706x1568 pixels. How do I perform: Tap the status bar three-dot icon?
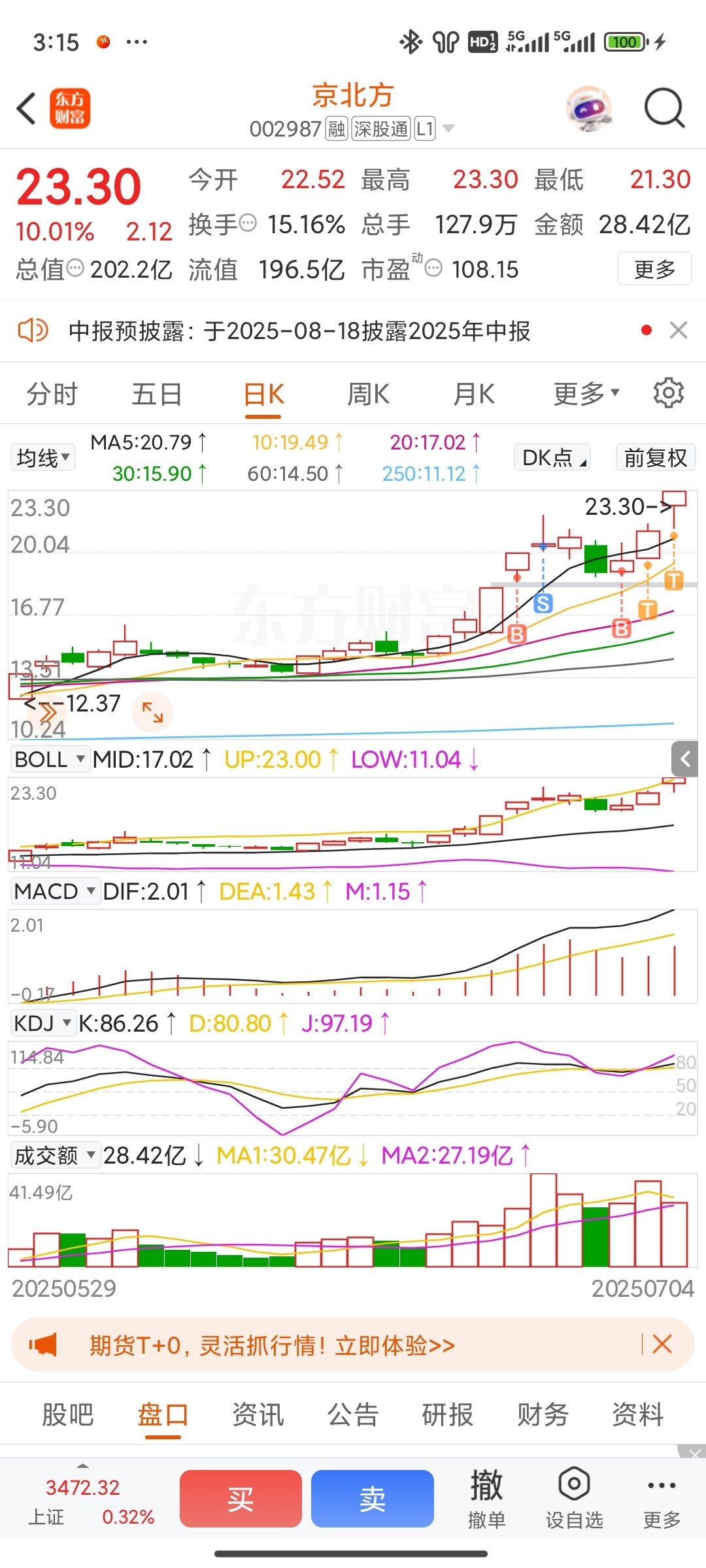pyautogui.click(x=137, y=42)
